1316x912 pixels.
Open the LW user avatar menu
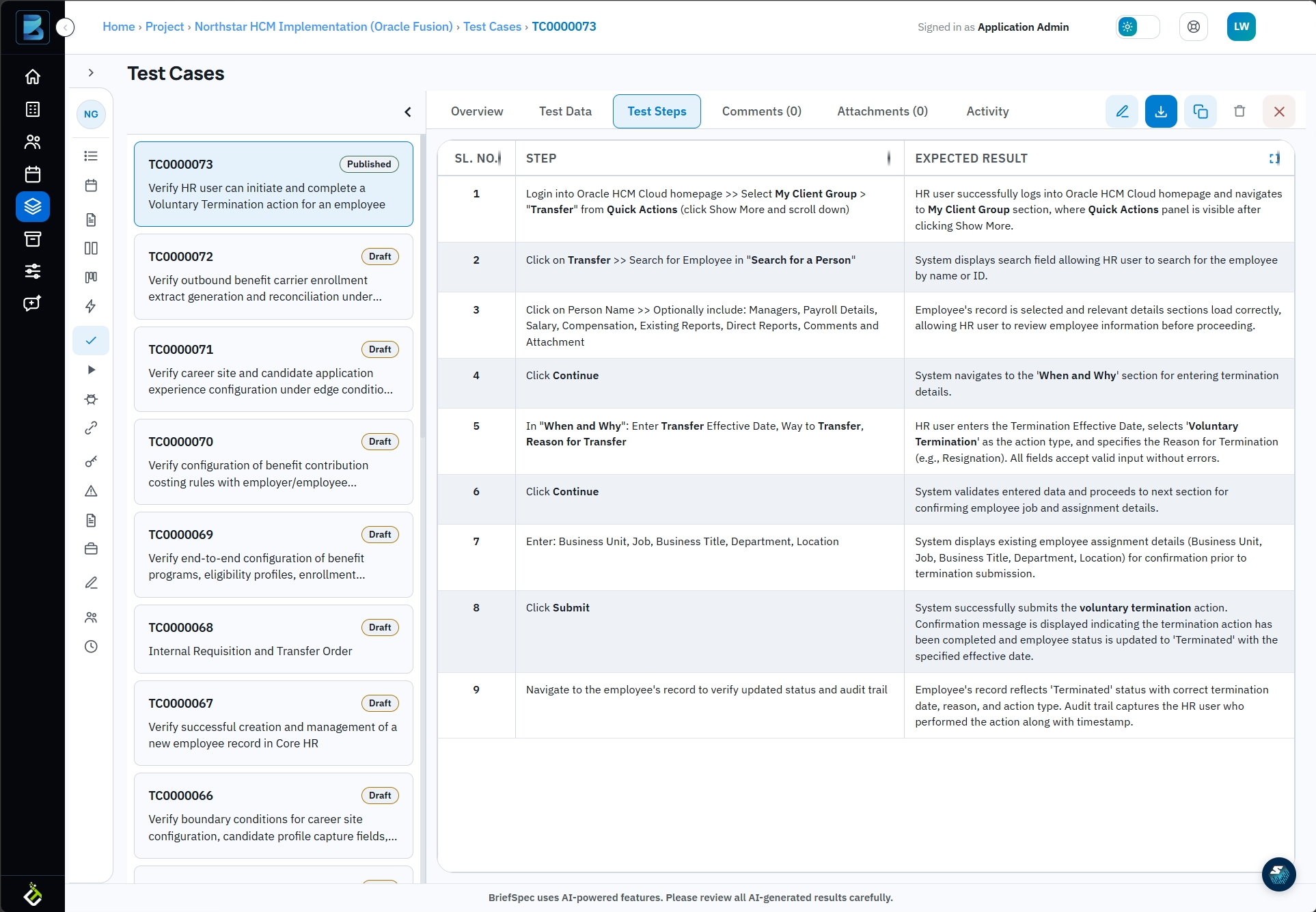click(x=1241, y=27)
